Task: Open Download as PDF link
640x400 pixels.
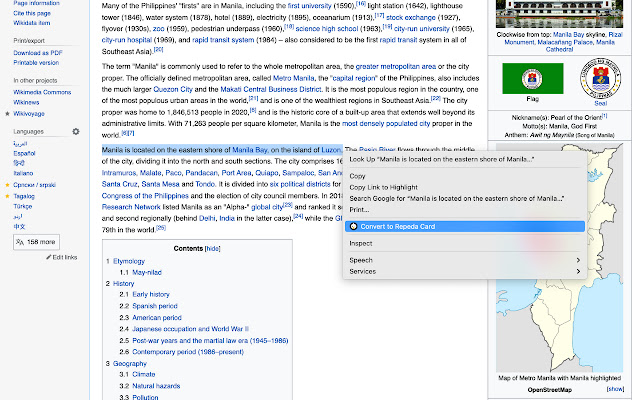Action: click(x=38, y=53)
